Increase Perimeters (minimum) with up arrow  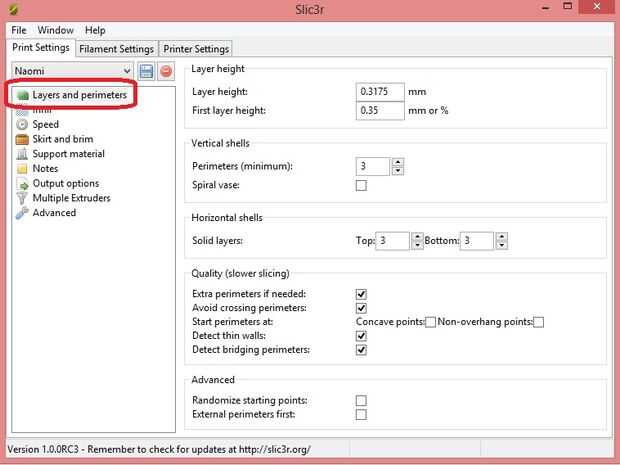398,162
